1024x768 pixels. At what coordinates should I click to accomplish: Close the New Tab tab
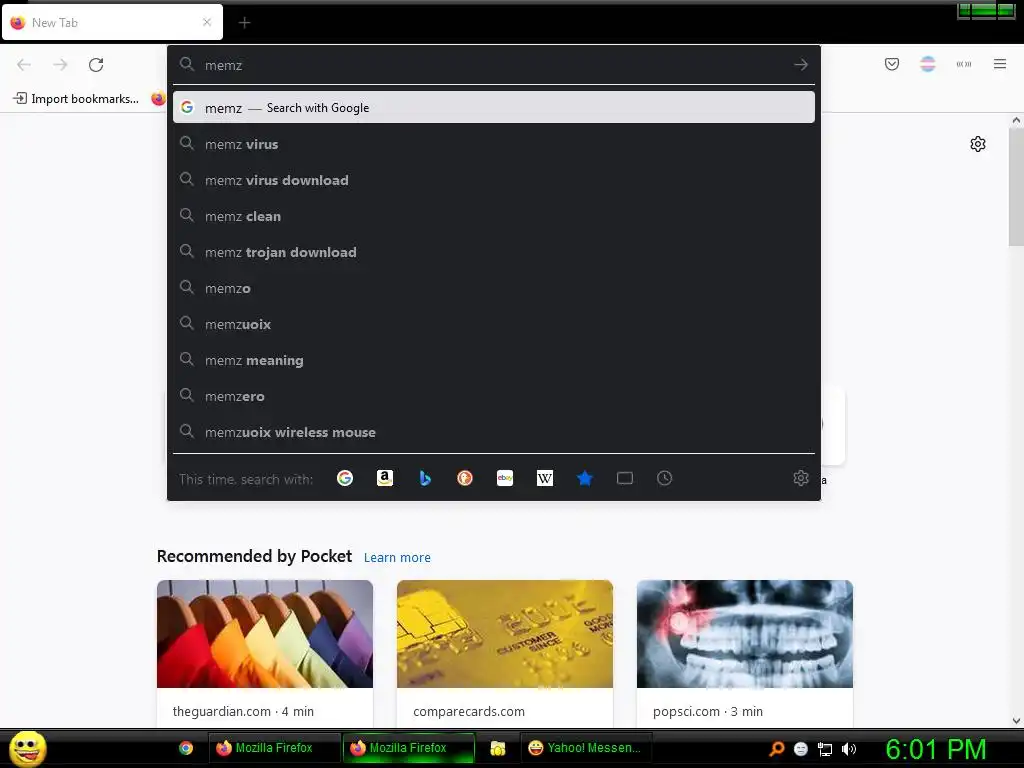207,22
